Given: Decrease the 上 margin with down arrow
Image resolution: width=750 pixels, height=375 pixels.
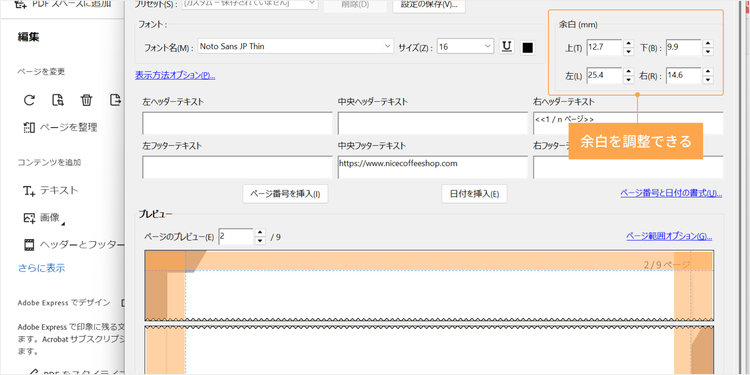Looking at the screenshot, I should click(629, 52).
